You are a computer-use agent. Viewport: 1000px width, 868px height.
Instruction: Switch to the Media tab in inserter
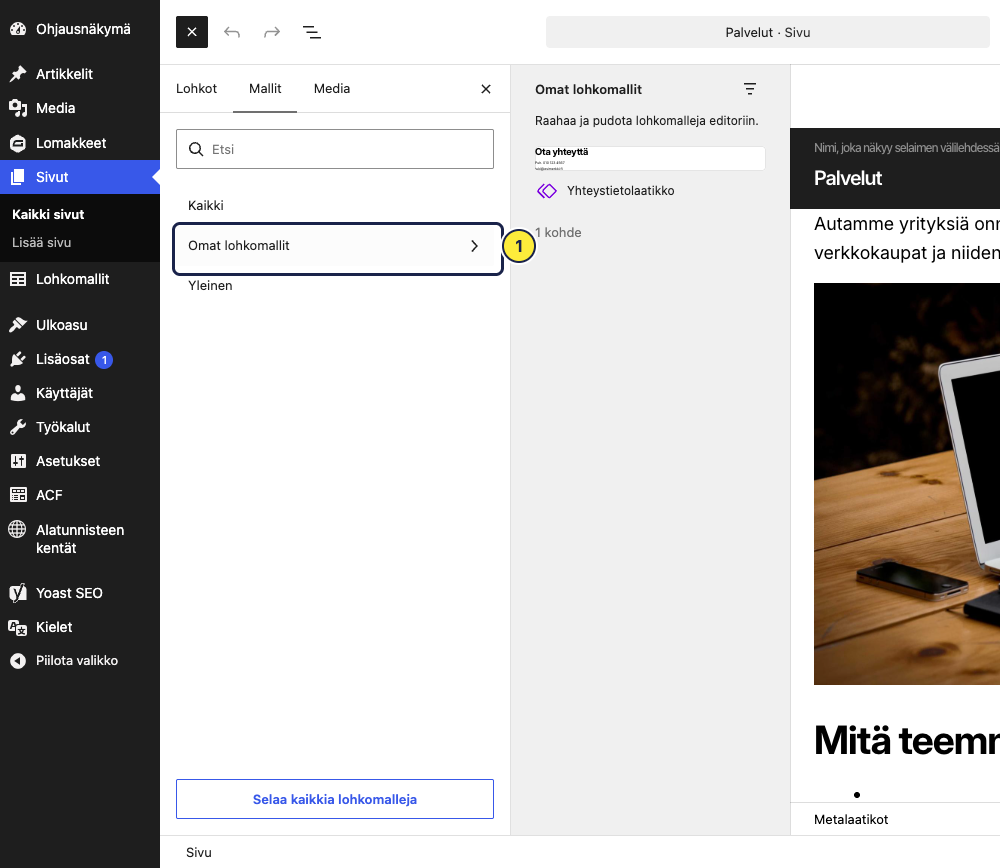click(332, 89)
